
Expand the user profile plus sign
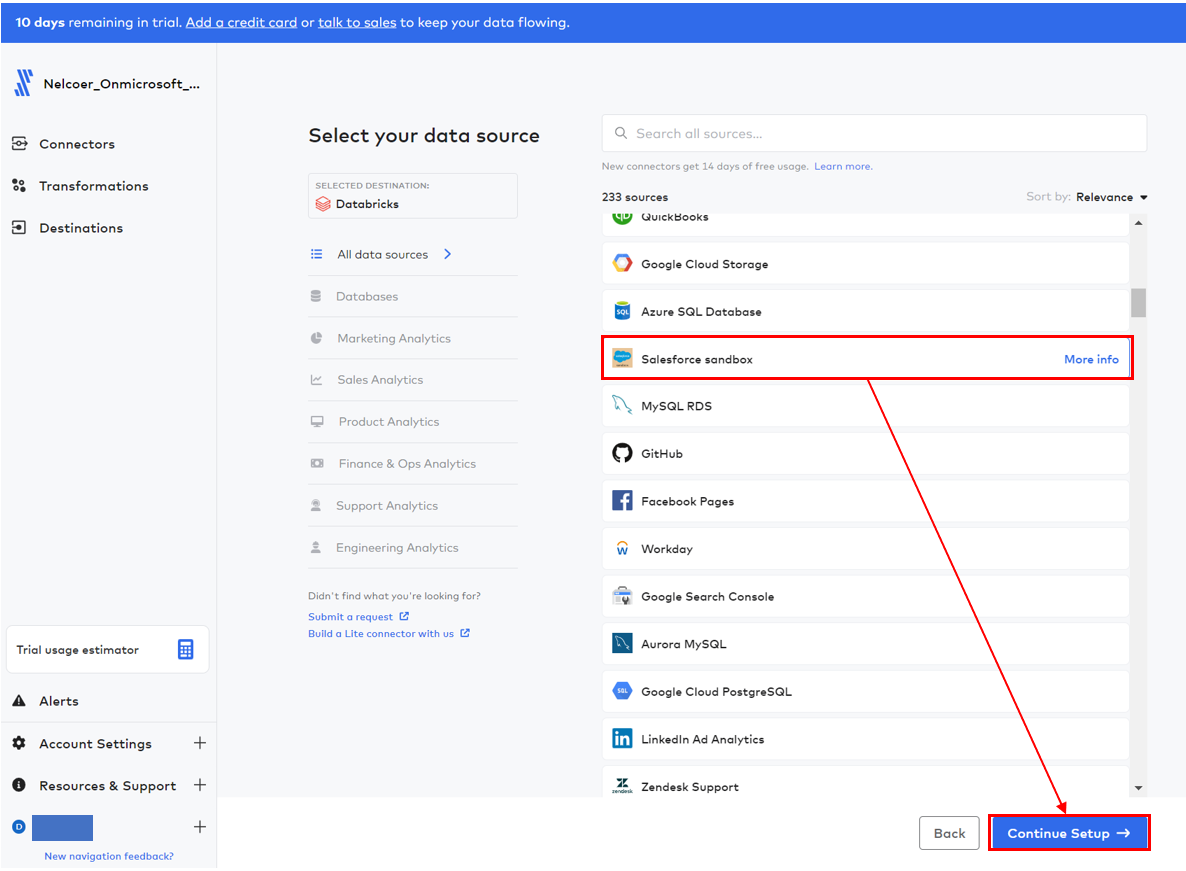click(200, 827)
